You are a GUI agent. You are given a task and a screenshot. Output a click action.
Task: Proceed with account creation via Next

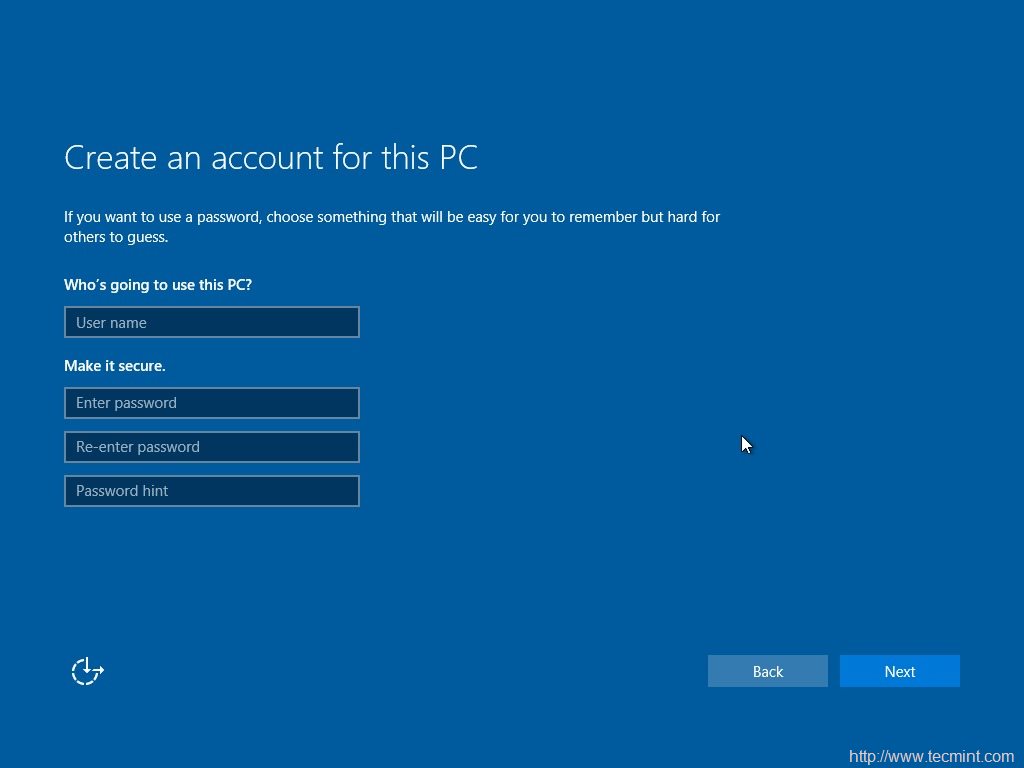click(898, 671)
